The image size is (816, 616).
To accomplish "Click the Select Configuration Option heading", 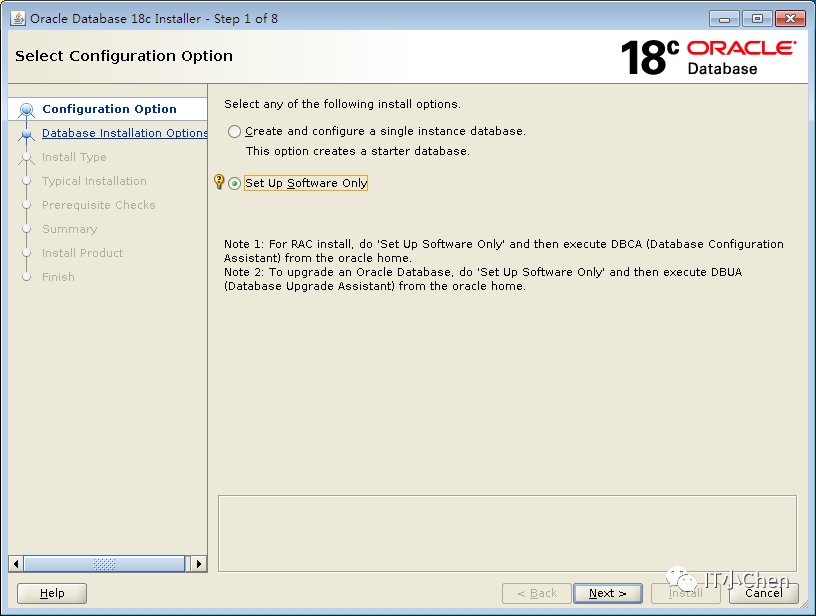I will point(124,56).
